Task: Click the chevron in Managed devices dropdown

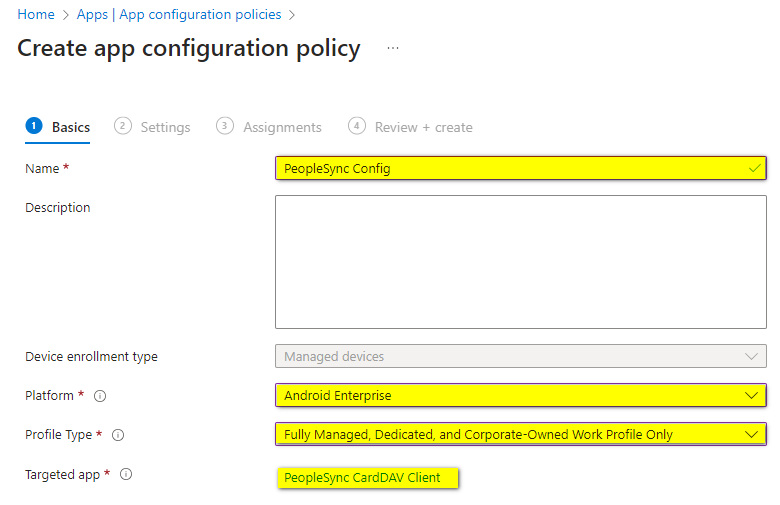Action: click(x=751, y=356)
